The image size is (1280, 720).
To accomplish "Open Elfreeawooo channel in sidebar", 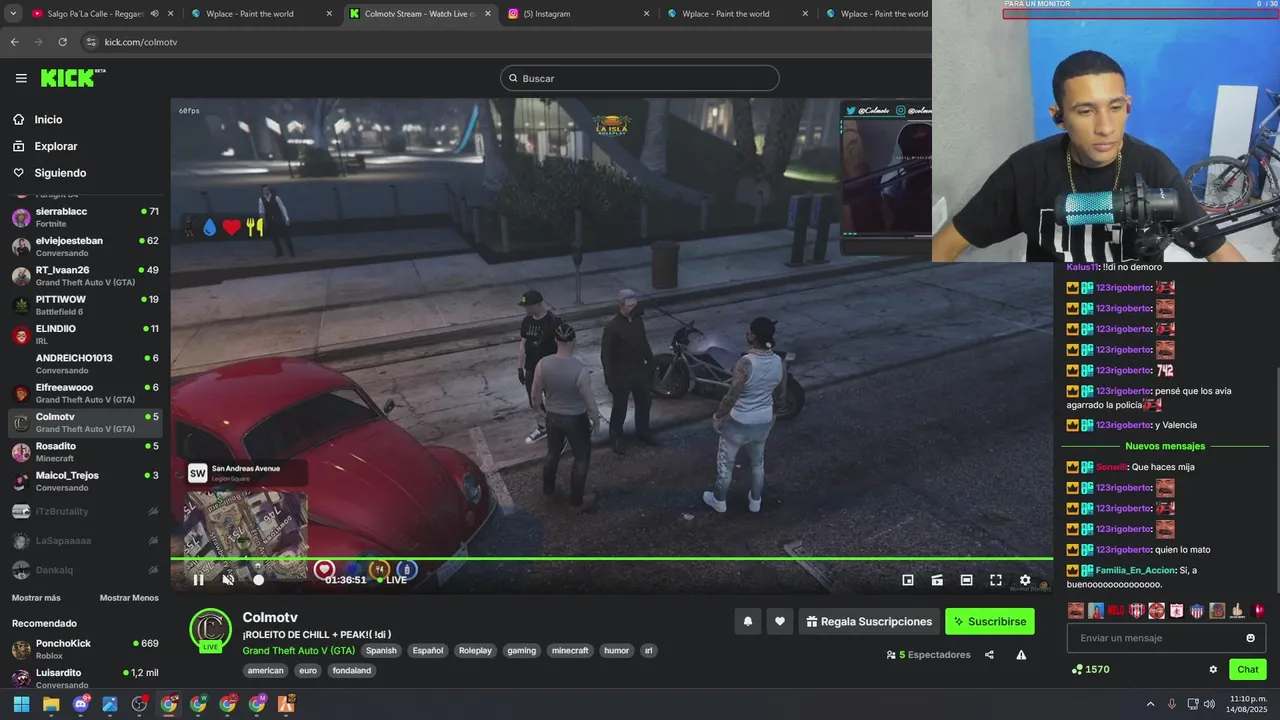I will [x=85, y=393].
